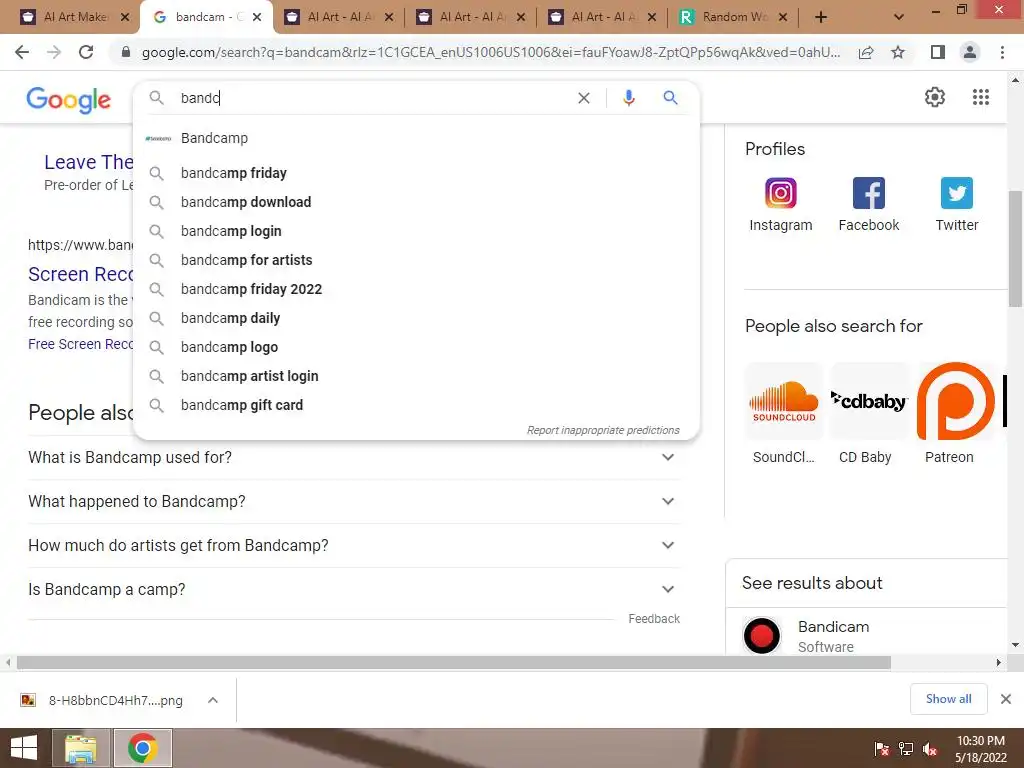Open the Instagram profile
This screenshot has width=1024, height=768.
tap(780, 205)
